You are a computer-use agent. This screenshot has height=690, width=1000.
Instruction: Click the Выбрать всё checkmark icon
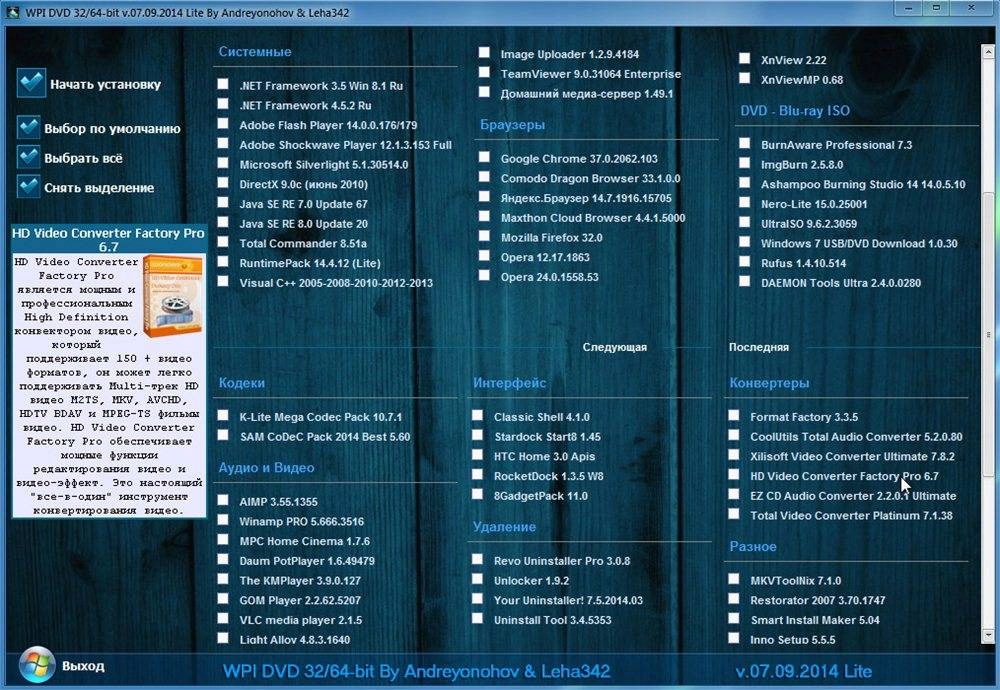pos(29,157)
